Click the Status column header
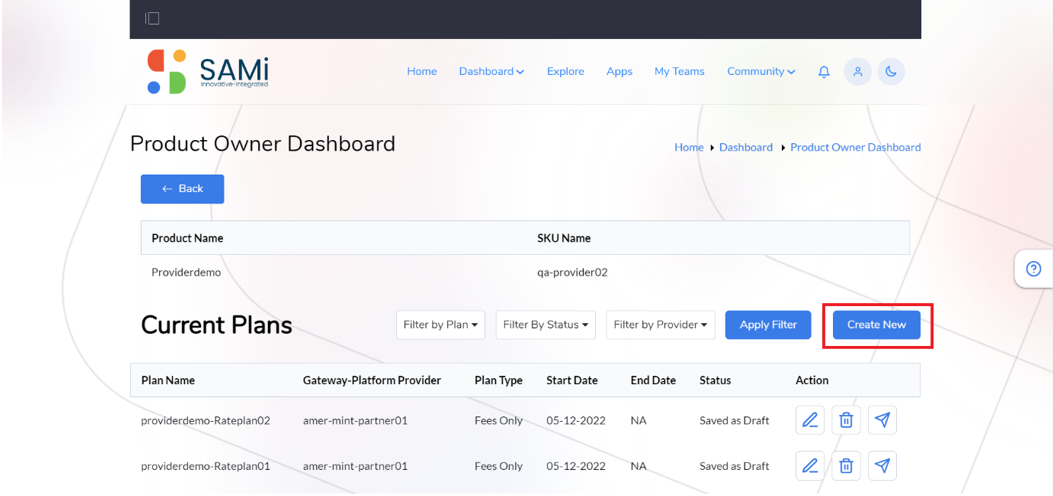The image size is (1053, 496). 715,380
